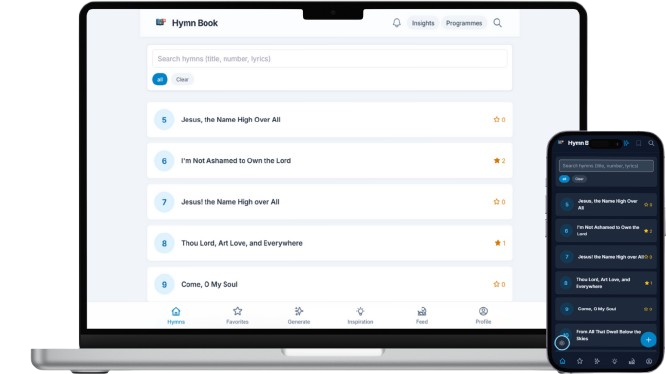Open Insights in the laptop header
This screenshot has height=374, width=666.
click(x=423, y=23)
